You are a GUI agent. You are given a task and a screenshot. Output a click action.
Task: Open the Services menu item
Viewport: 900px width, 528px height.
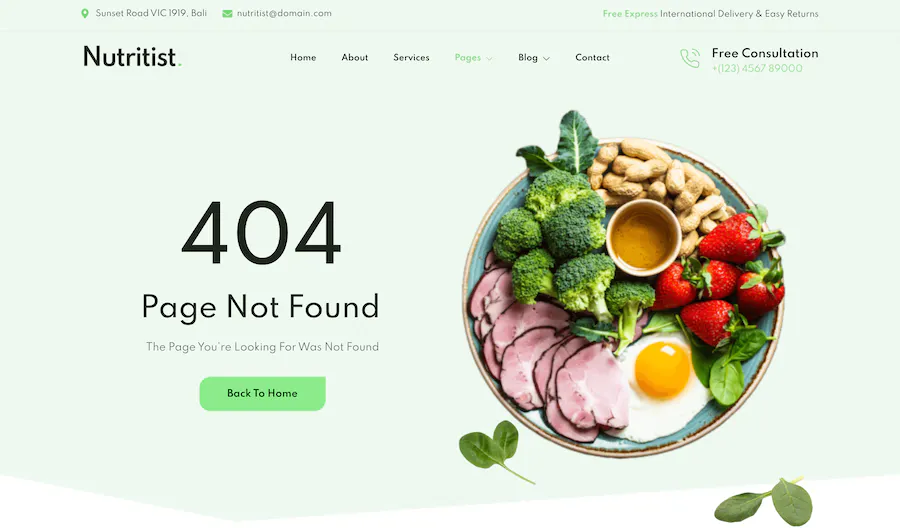pyautogui.click(x=412, y=57)
